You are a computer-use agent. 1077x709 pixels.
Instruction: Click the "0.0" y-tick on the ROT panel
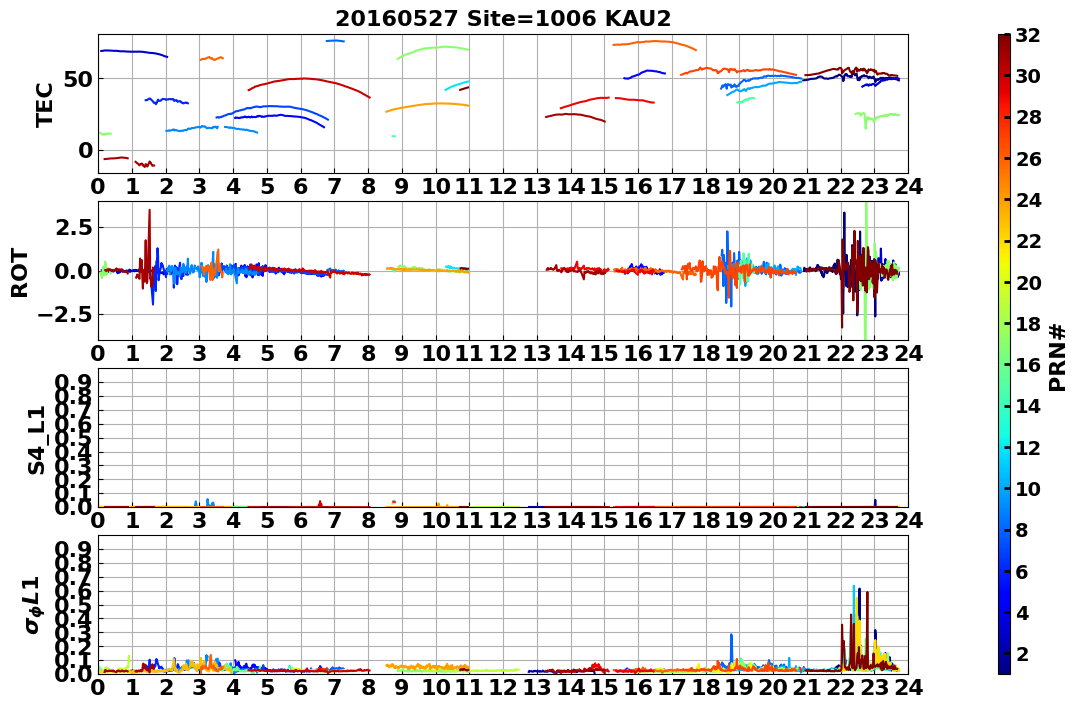click(x=73, y=271)
